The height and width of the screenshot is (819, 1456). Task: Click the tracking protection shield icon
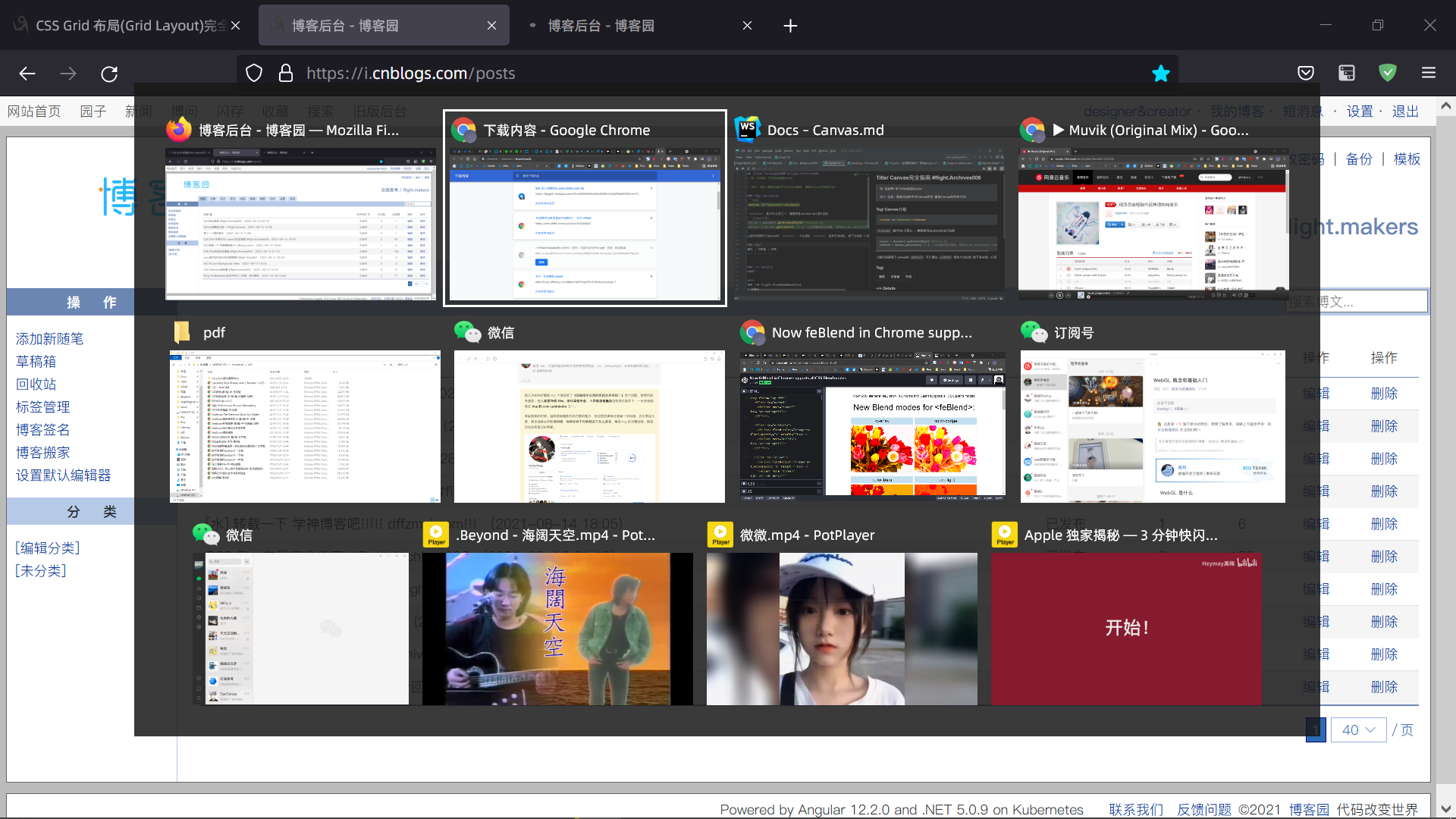tap(254, 74)
